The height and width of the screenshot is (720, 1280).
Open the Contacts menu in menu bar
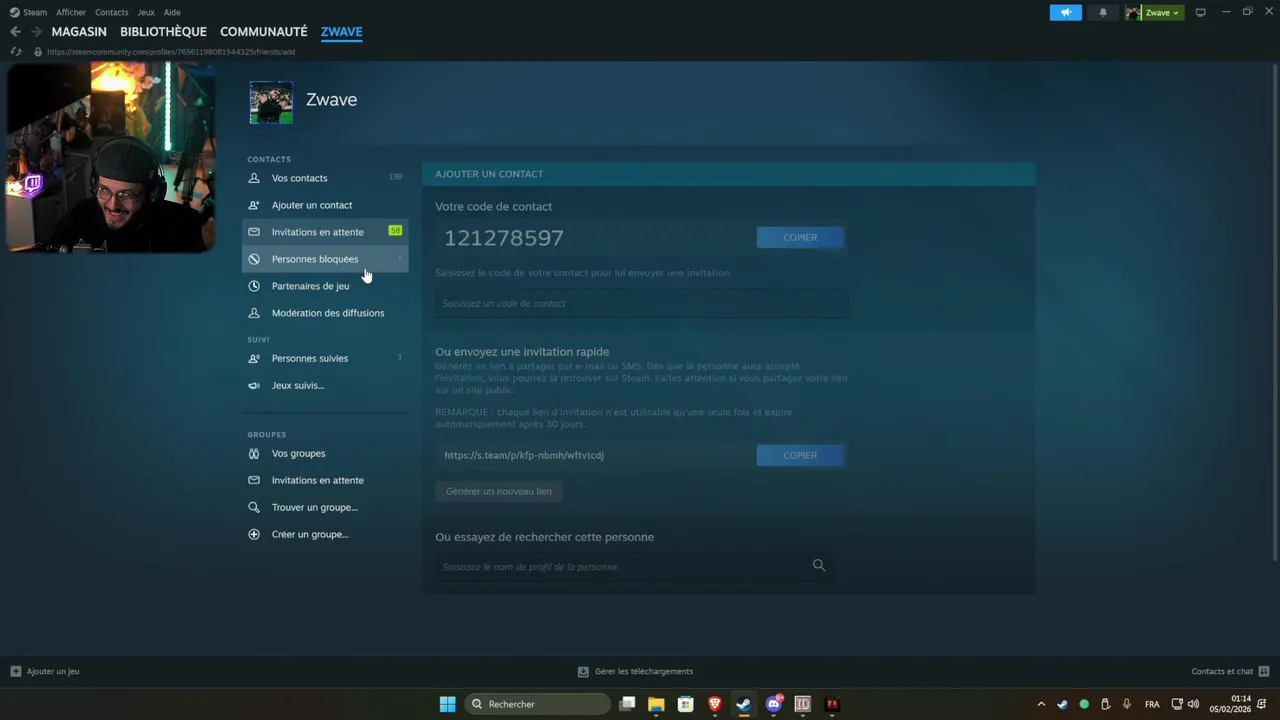[111, 12]
